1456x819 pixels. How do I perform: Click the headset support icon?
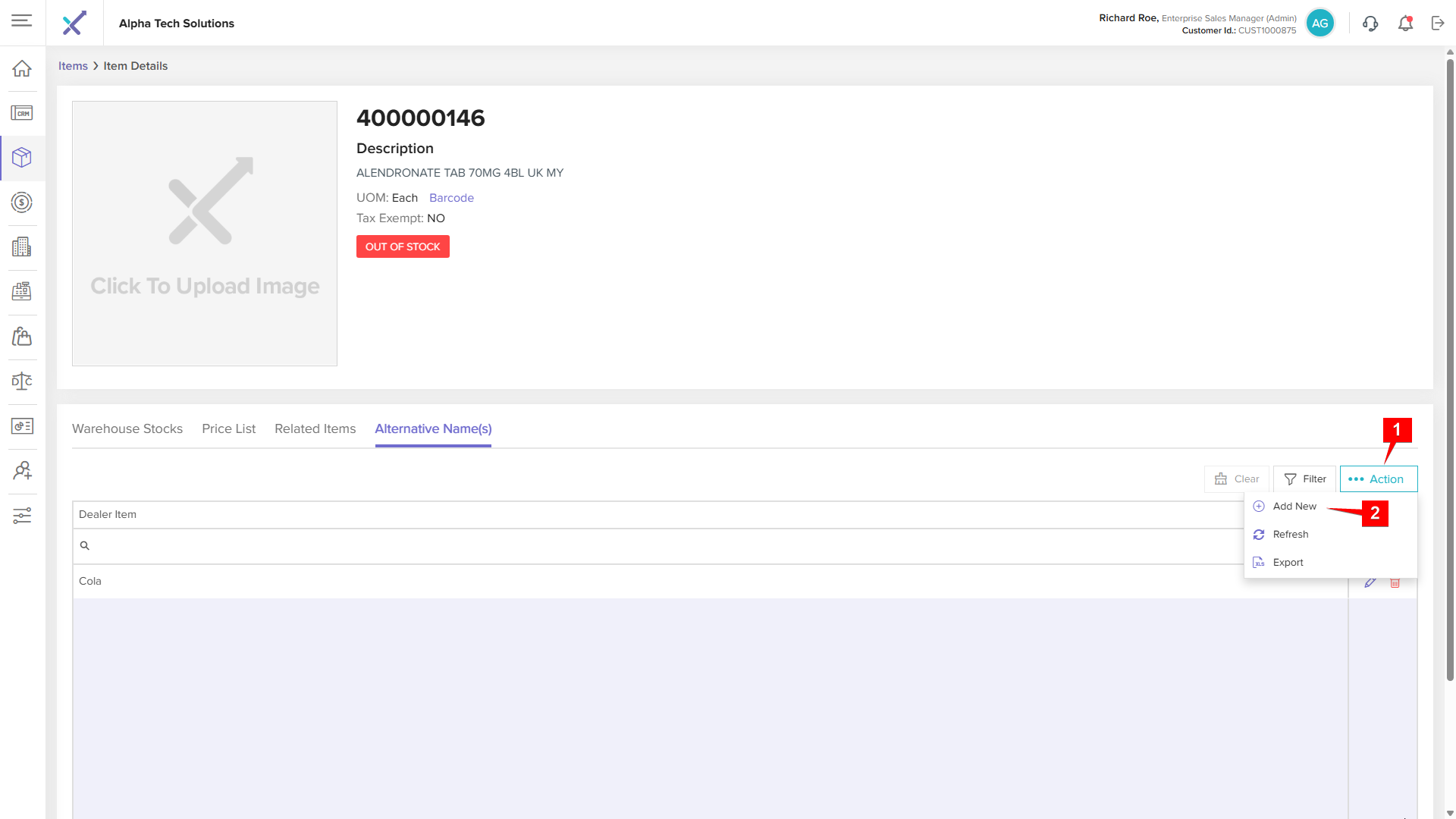pos(1370,24)
